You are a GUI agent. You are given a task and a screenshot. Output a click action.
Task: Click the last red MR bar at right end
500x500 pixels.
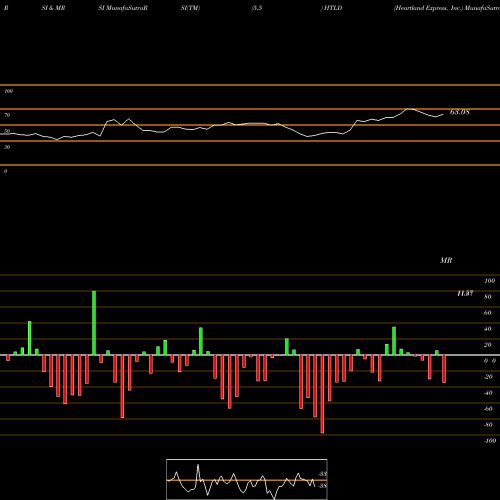[x=444, y=369]
